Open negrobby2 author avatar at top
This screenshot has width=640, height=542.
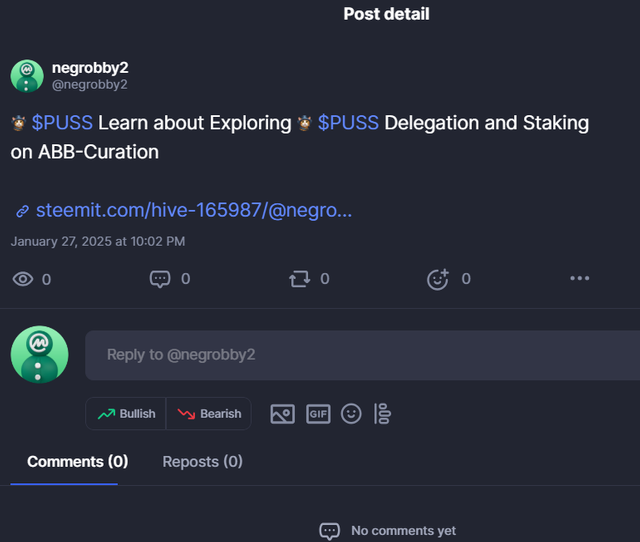[27, 75]
